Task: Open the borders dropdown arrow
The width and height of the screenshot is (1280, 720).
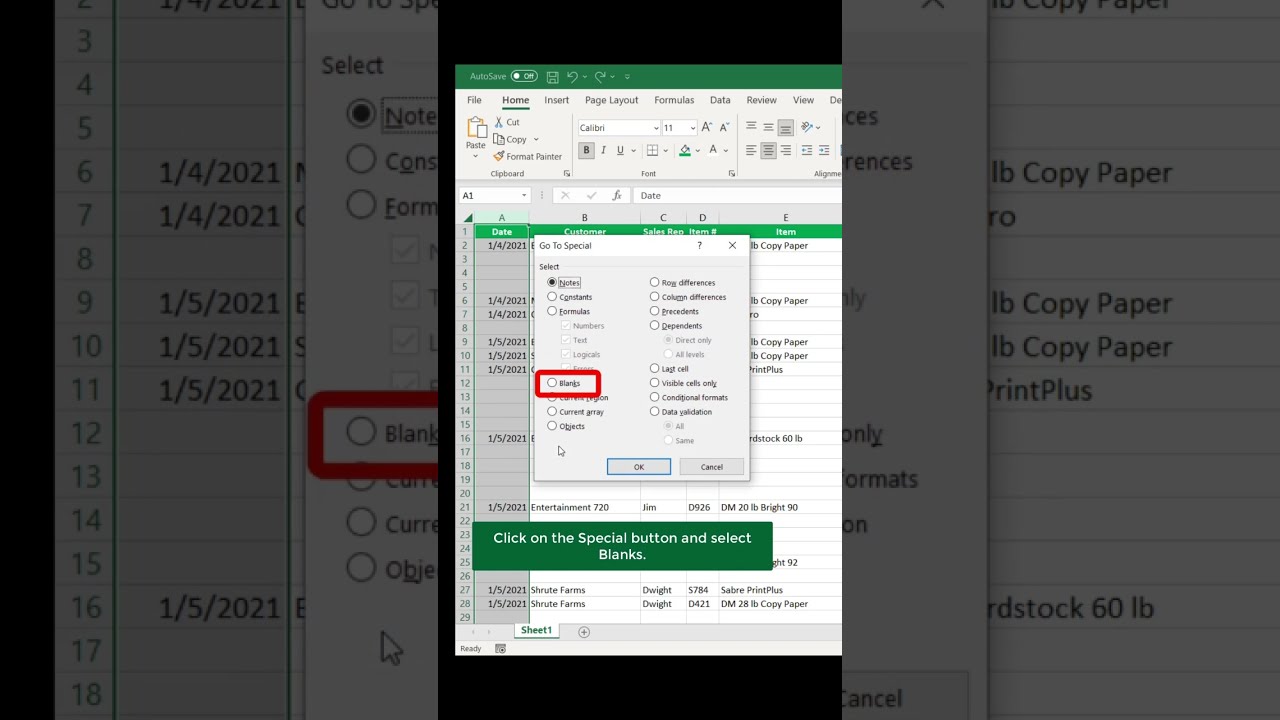Action: pyautogui.click(x=665, y=151)
